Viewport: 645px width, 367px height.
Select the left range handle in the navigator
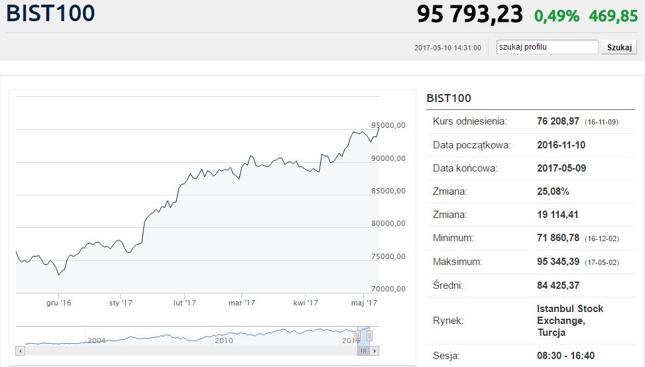tap(357, 336)
